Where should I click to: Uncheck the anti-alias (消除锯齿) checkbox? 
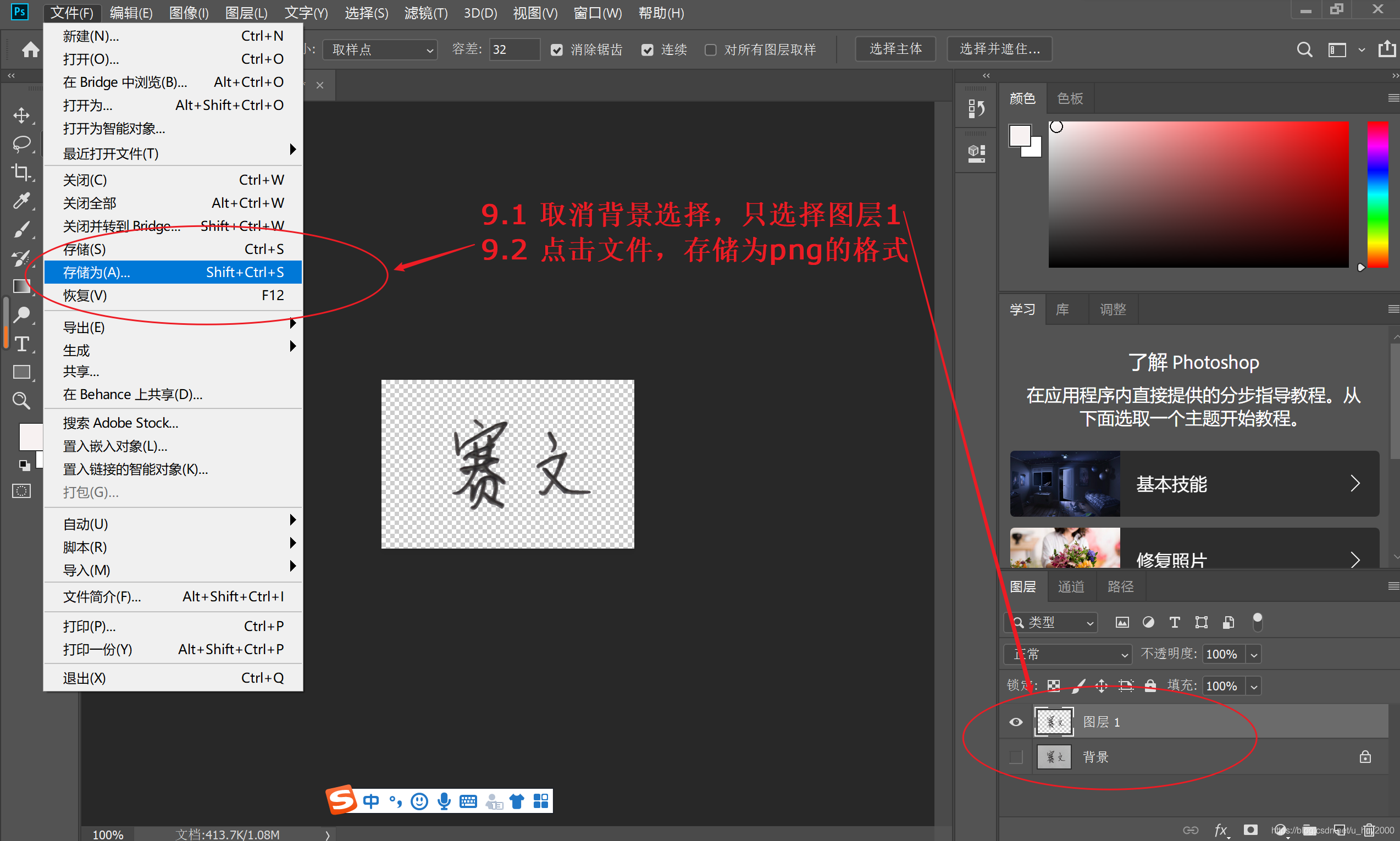pos(557,51)
